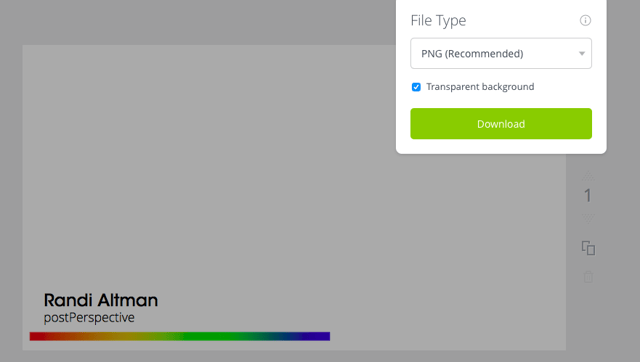Uncheck the Transparent background checkbox

pyautogui.click(x=416, y=87)
